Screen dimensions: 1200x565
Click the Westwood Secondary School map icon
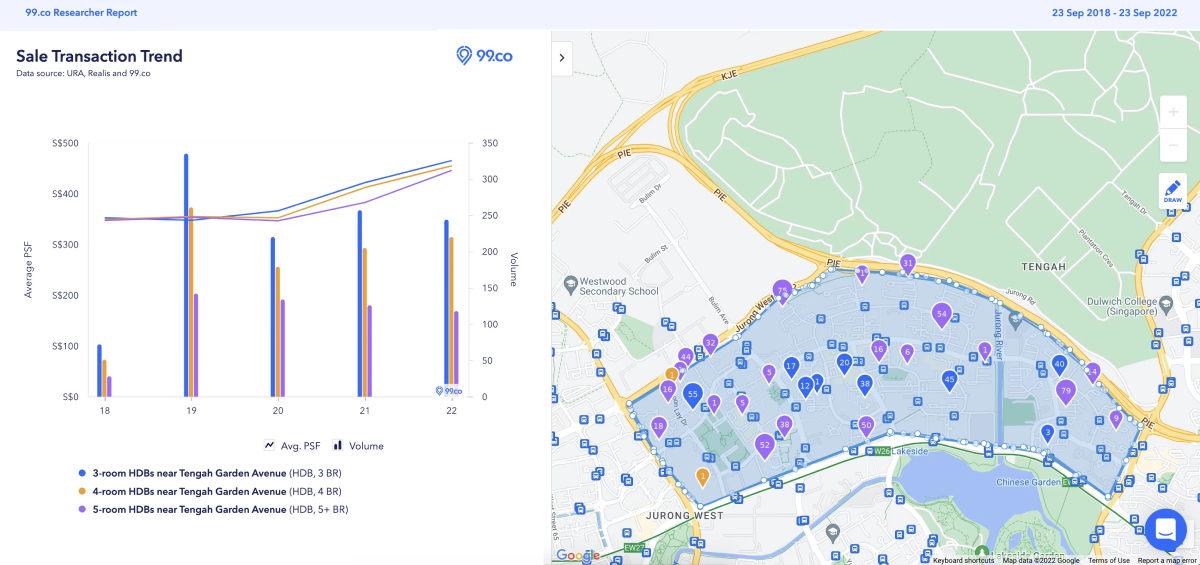click(x=571, y=285)
